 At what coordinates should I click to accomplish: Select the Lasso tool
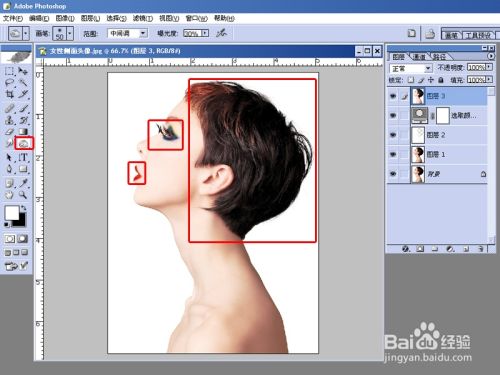point(9,83)
